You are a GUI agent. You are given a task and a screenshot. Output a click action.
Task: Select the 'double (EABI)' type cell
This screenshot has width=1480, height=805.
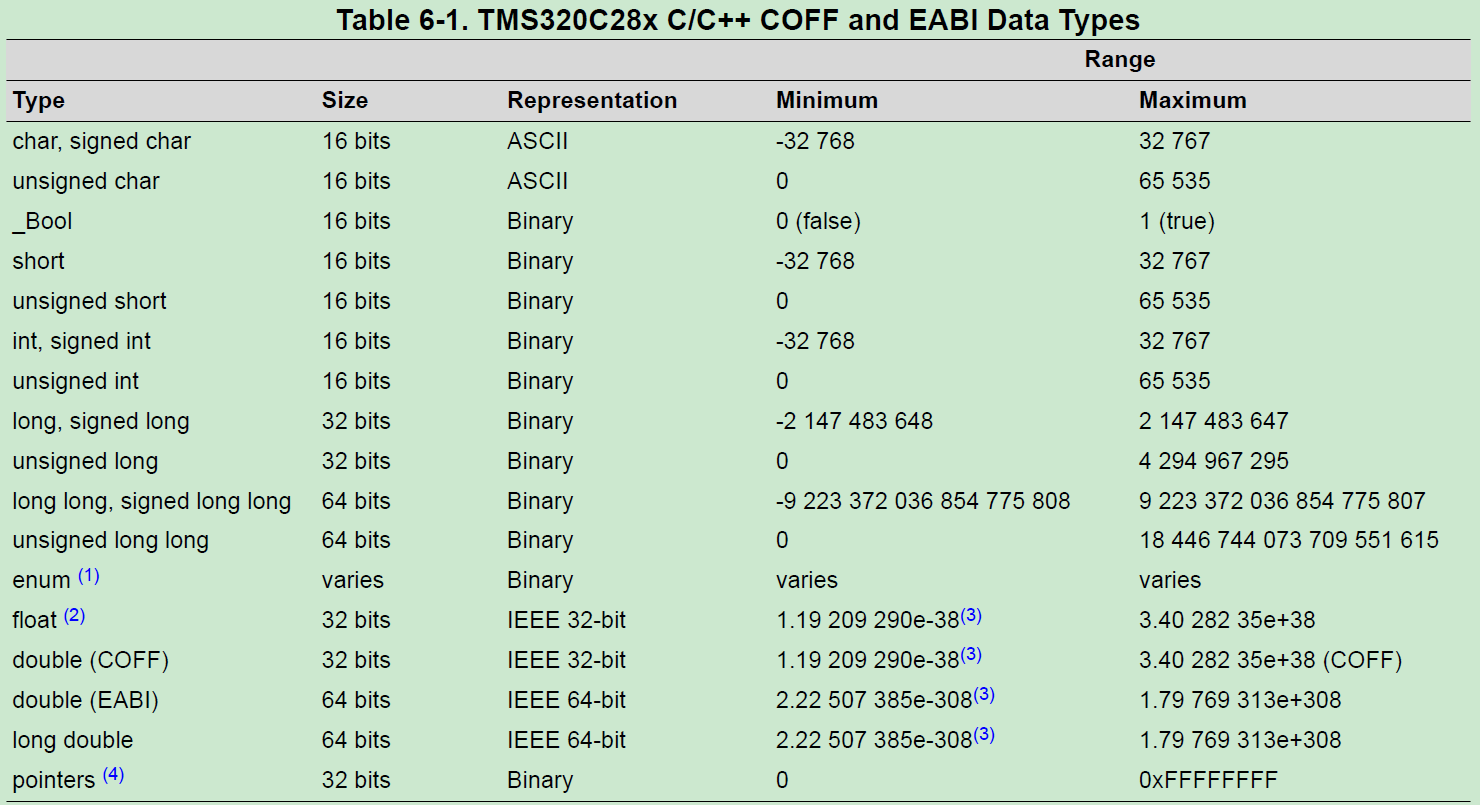point(86,700)
